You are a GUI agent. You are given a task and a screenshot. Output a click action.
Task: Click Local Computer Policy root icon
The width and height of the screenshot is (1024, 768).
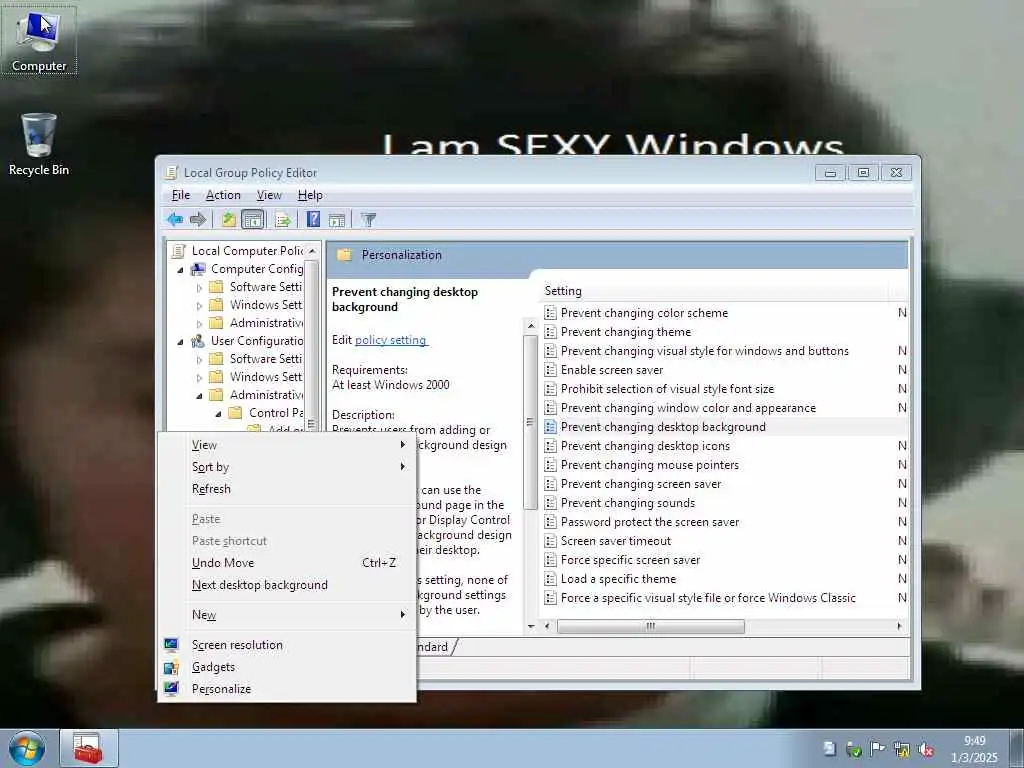[178, 251]
